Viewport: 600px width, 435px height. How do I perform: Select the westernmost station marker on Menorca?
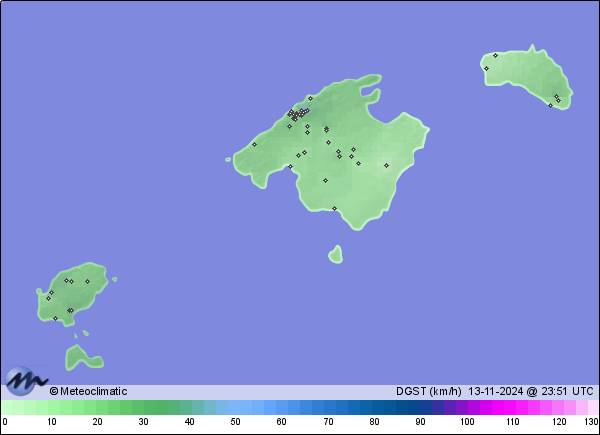tap(486, 69)
